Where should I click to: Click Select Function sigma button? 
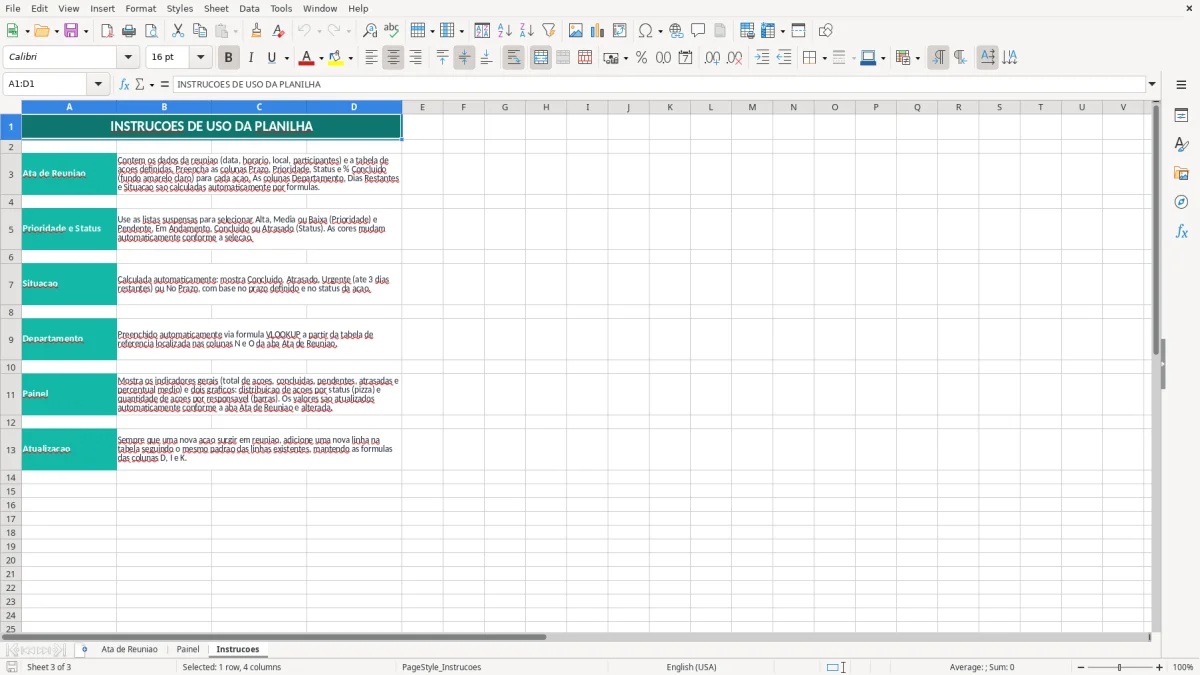click(139, 84)
